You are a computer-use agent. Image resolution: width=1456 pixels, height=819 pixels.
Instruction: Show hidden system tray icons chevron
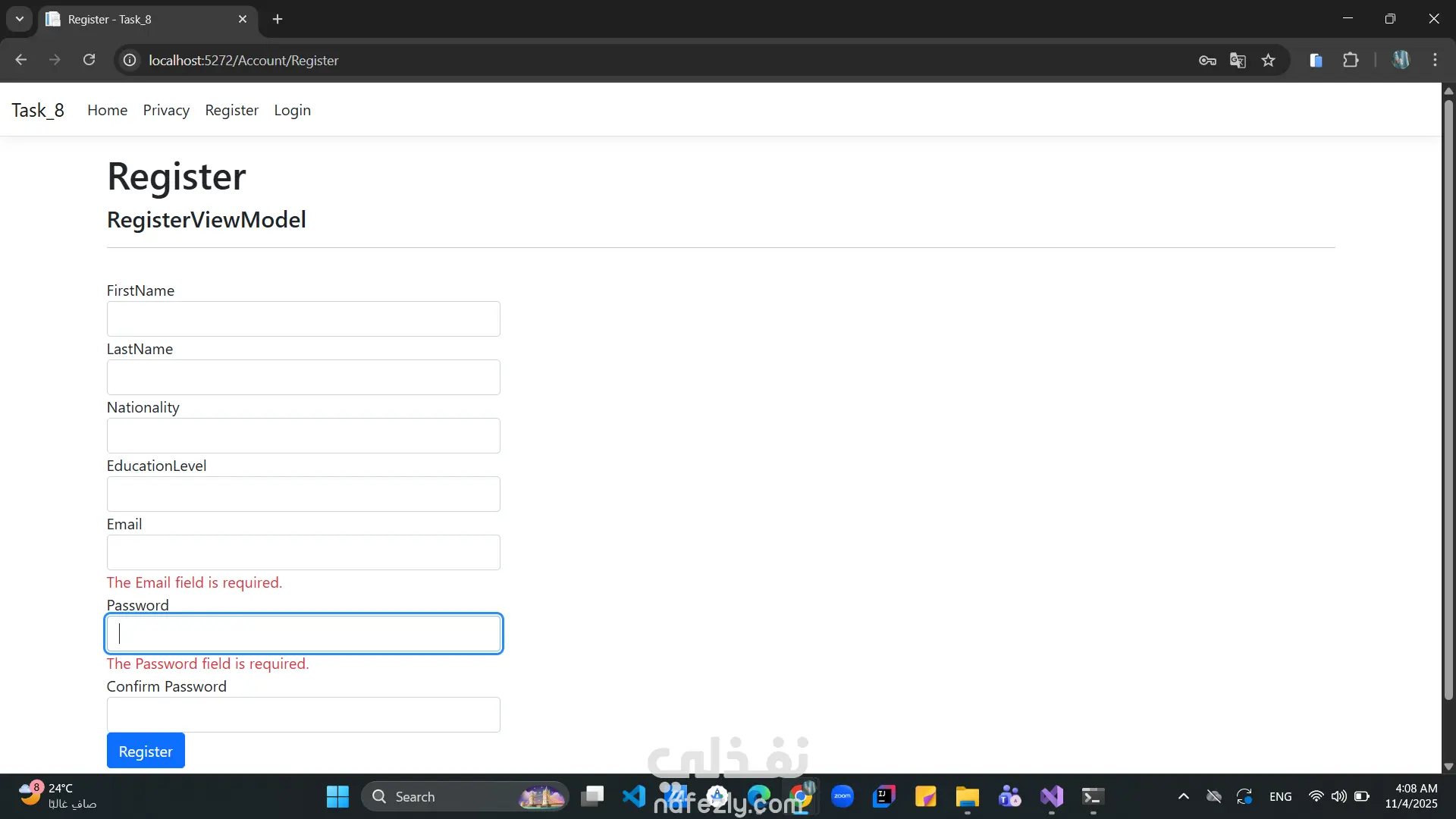click(1183, 796)
